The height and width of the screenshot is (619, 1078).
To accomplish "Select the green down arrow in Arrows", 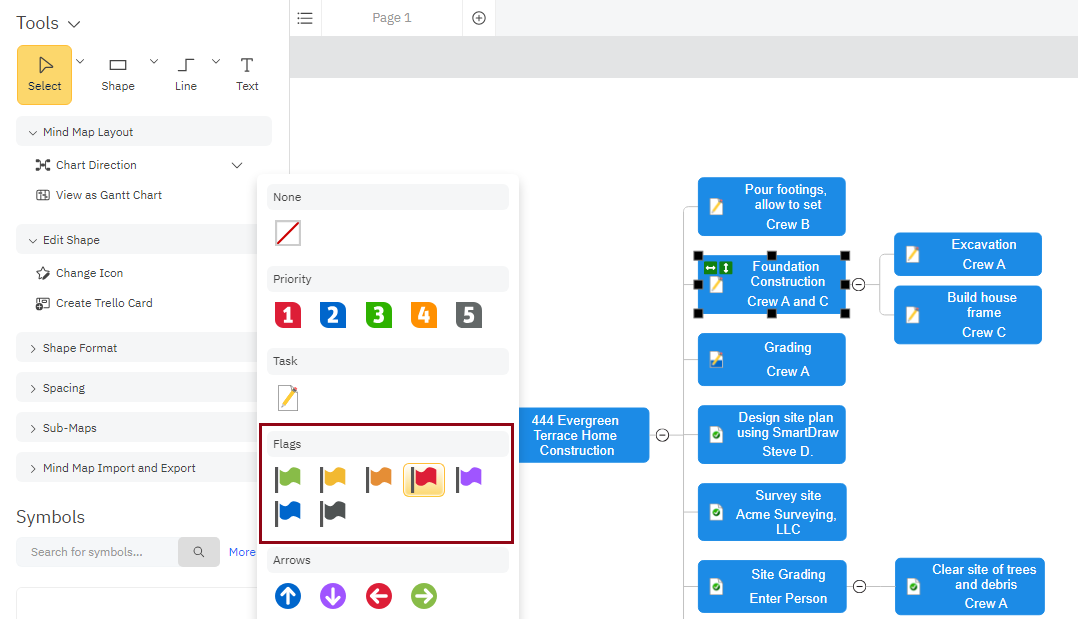I will tap(423, 595).
